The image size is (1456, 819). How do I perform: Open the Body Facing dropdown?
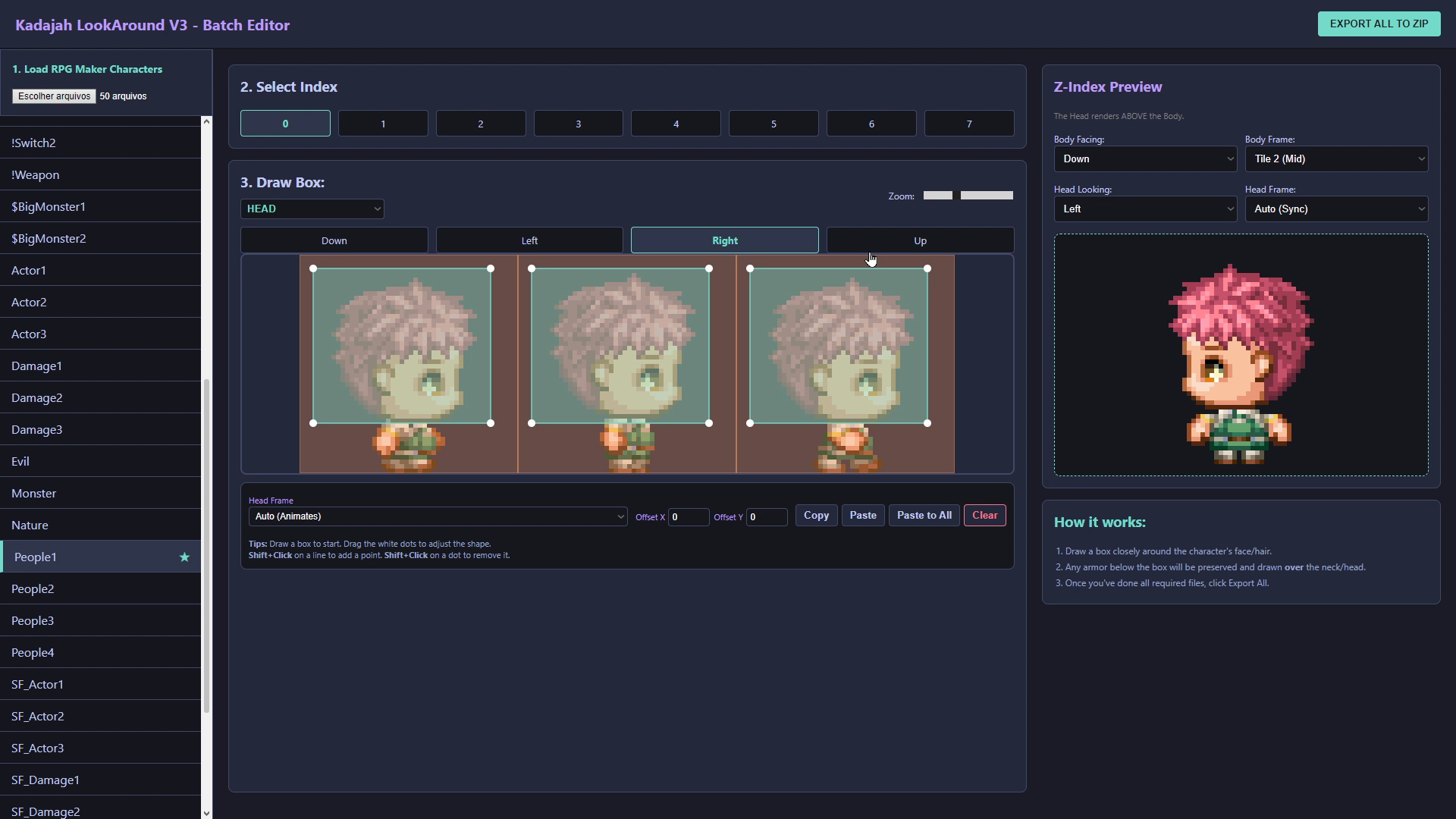[x=1145, y=159]
